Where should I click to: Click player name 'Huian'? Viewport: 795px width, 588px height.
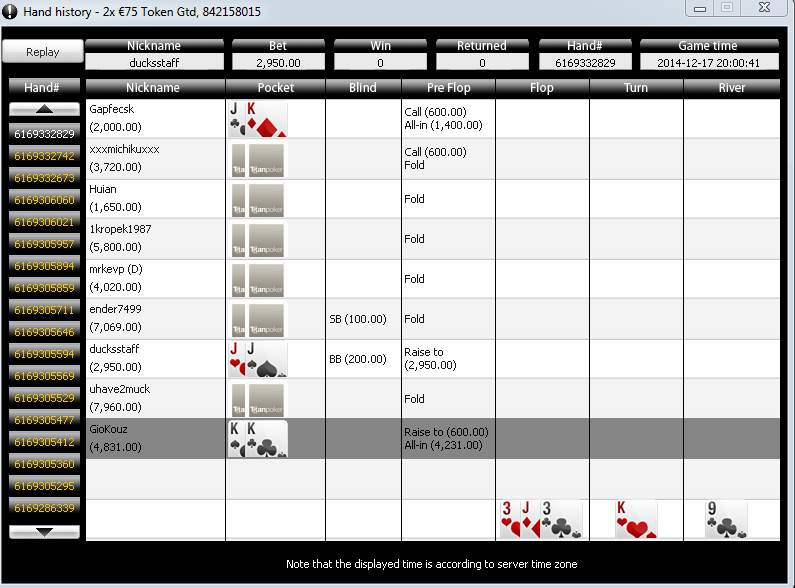[103, 189]
